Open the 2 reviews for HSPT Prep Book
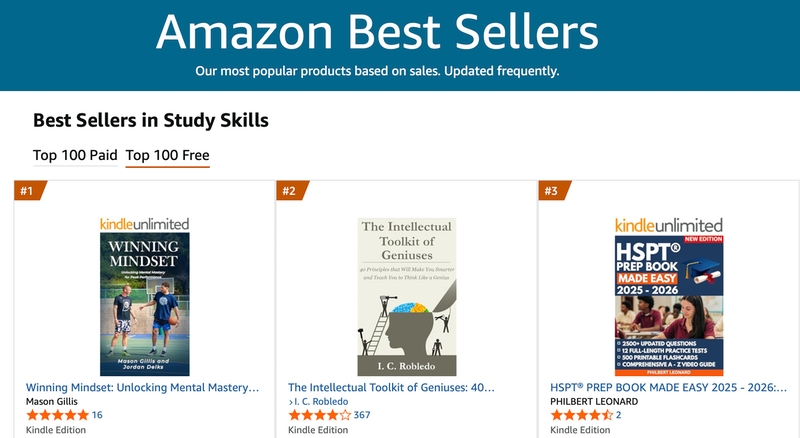This screenshot has width=800, height=438. click(619, 415)
